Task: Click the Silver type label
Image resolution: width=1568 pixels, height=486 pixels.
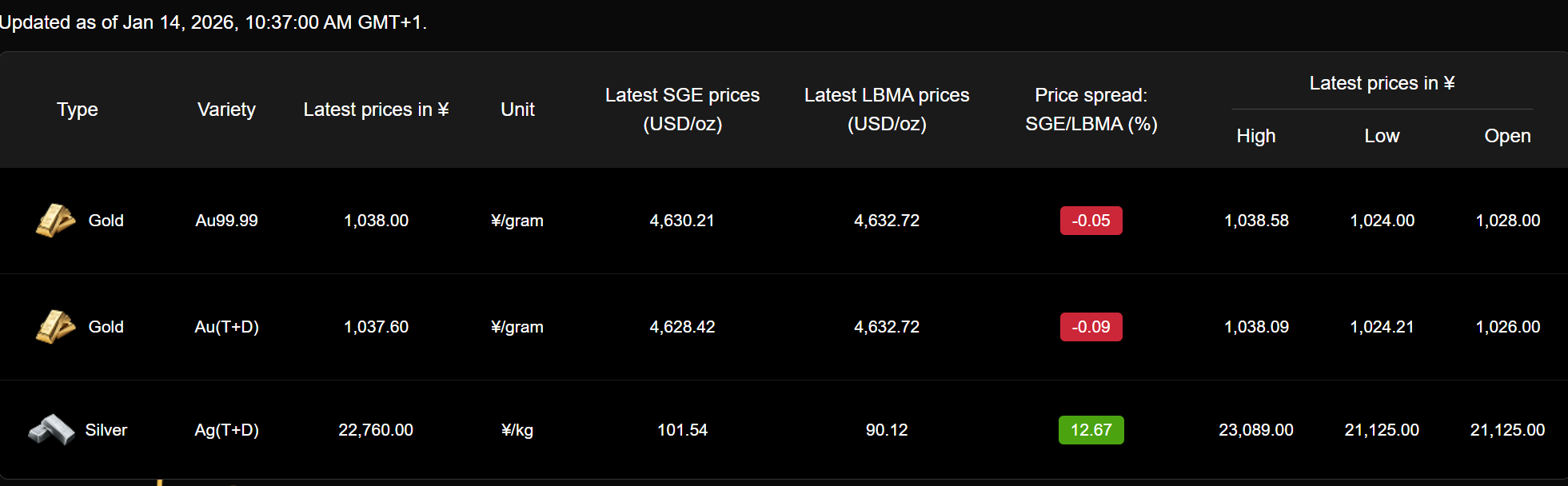Action: [x=106, y=430]
